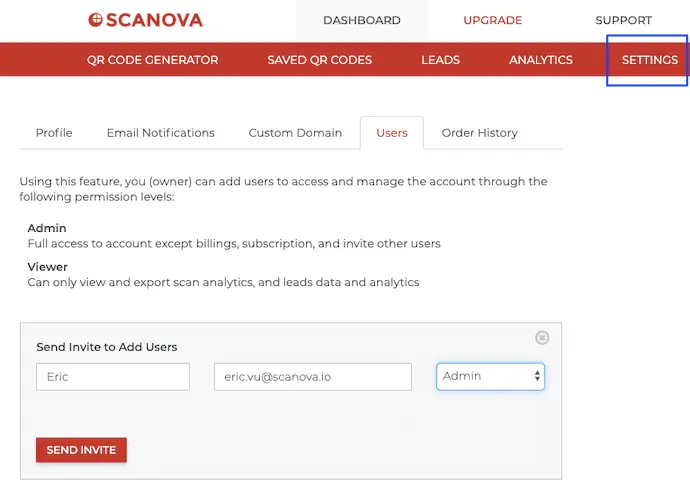Switch to Email Notifications tab
Viewport: 690px width, 504px height.
point(161,133)
